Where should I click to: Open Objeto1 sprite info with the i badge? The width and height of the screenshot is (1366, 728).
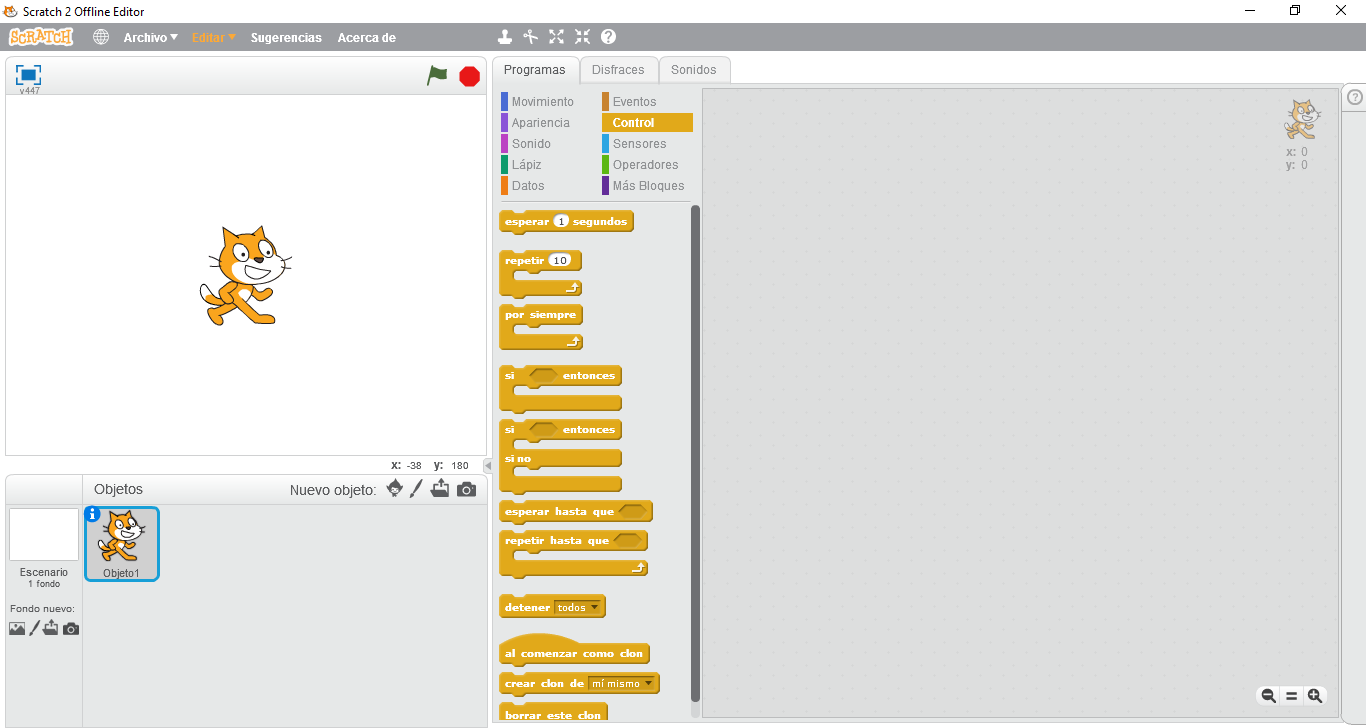click(x=93, y=513)
